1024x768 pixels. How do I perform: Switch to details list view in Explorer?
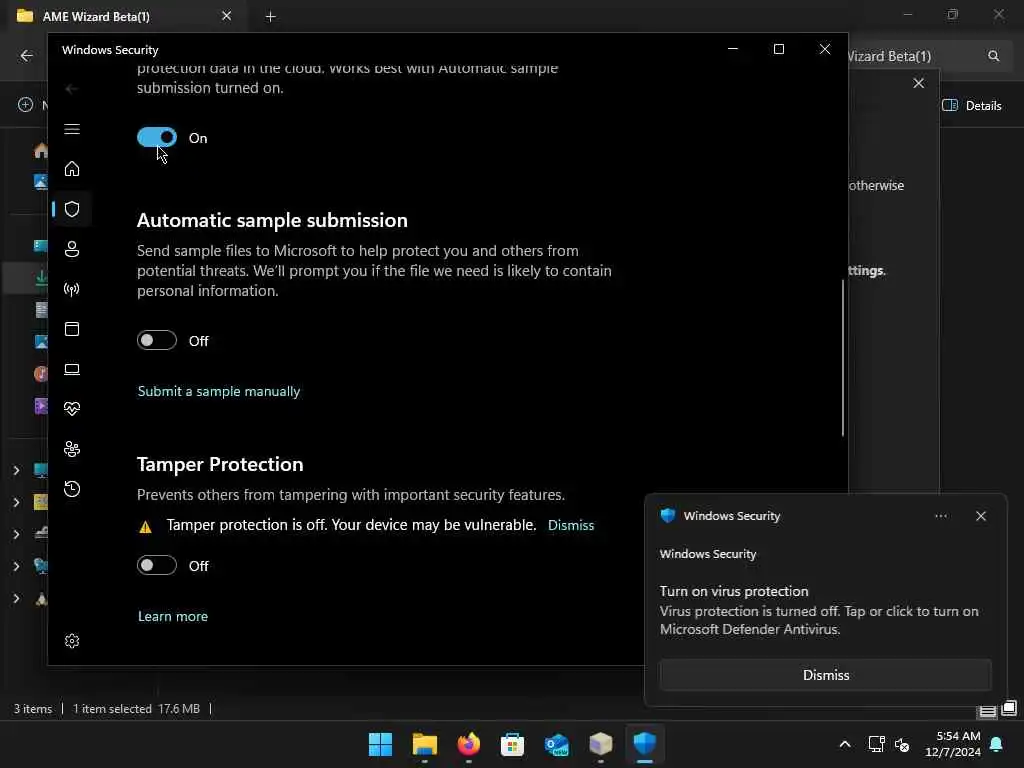click(987, 711)
